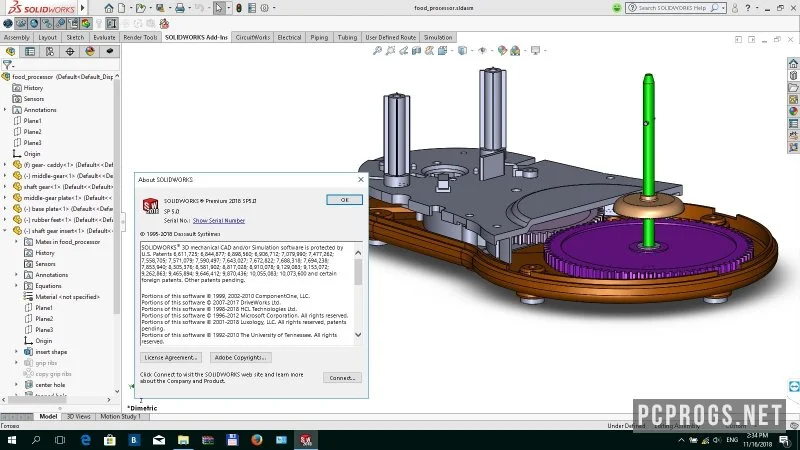Open the ConfigurationManager tab icon
Screen dimensions: 800x450
tap(50, 52)
